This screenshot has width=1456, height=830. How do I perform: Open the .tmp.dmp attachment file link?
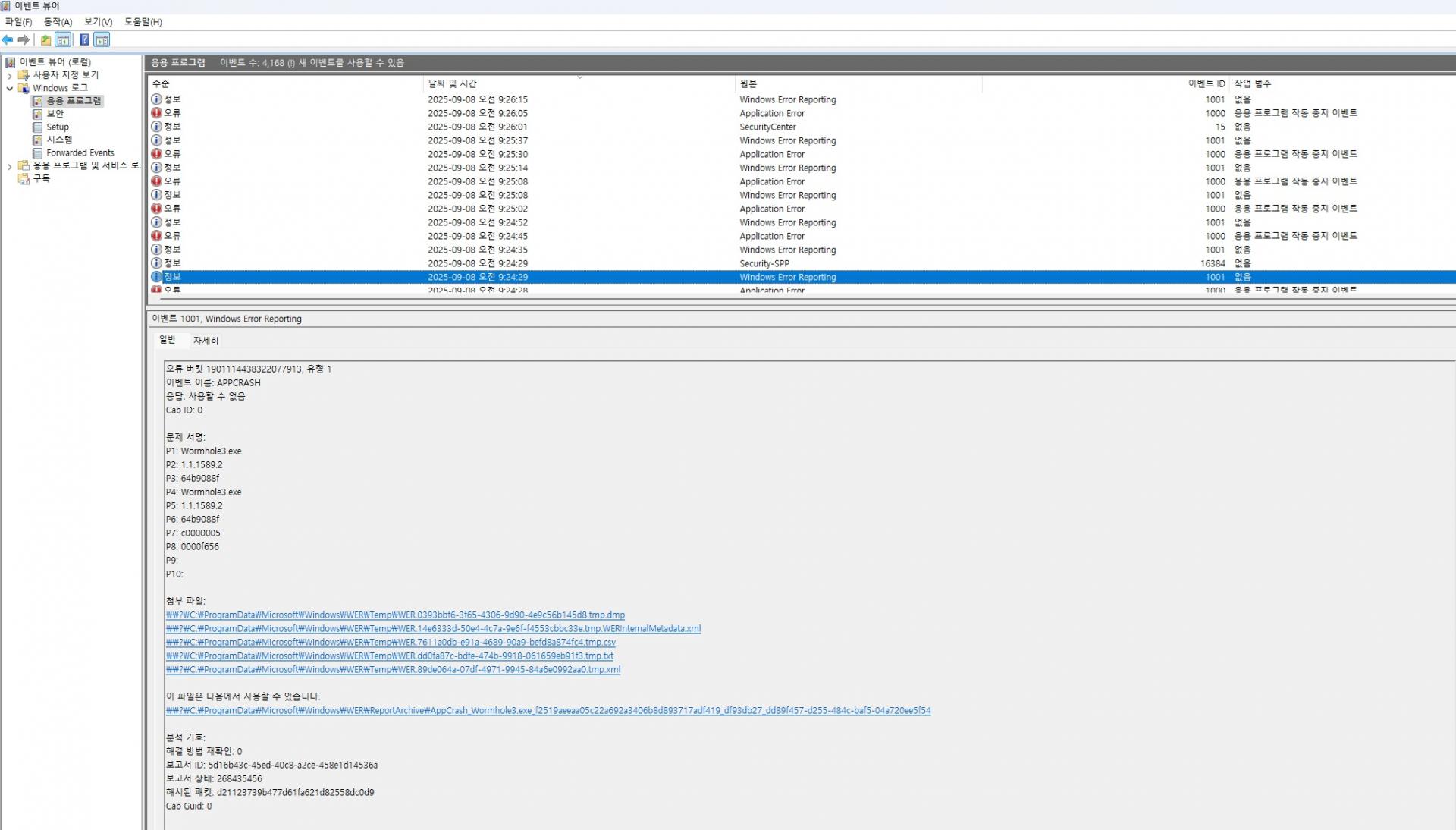pyautogui.click(x=395, y=615)
